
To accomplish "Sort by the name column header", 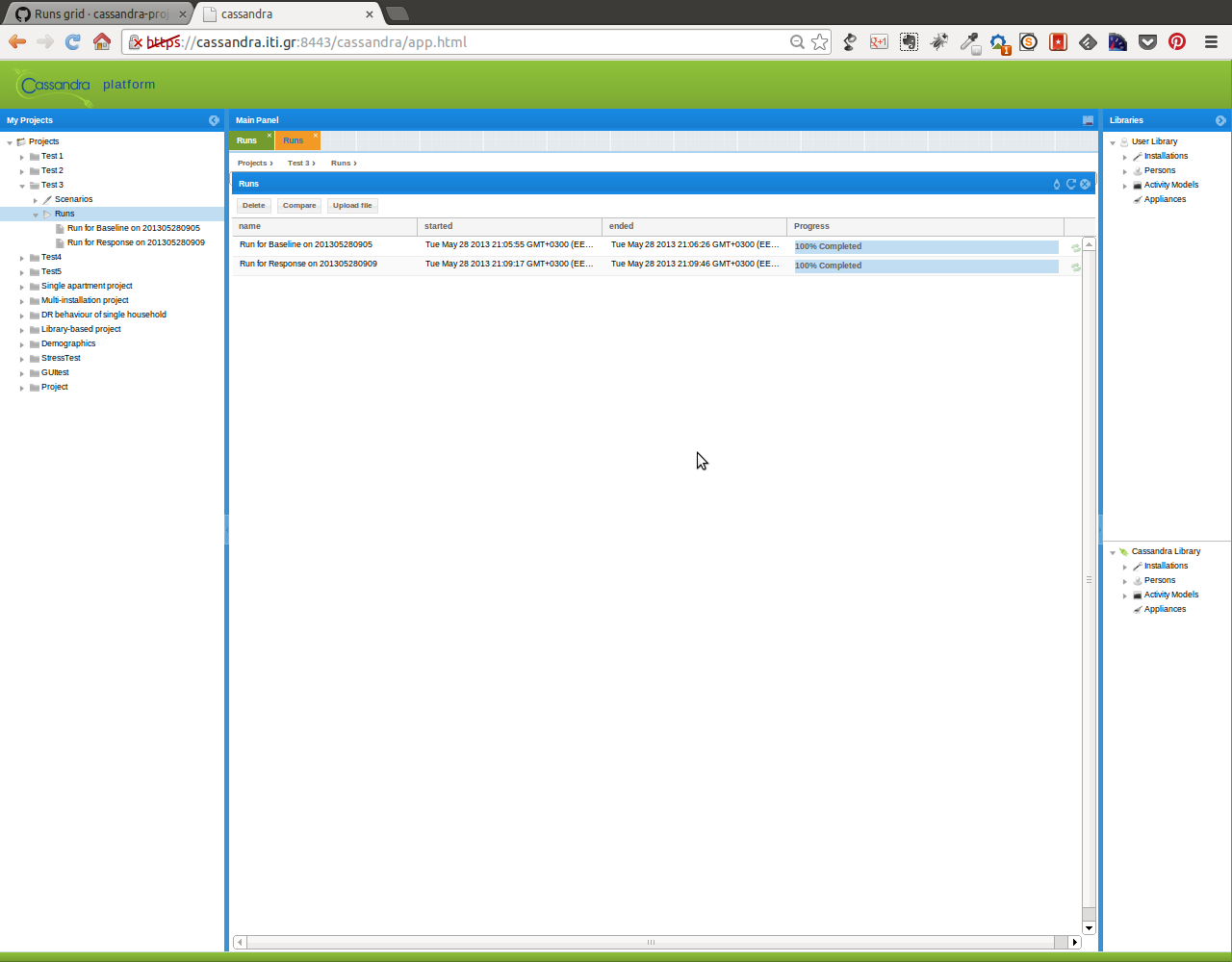I will [x=324, y=227].
